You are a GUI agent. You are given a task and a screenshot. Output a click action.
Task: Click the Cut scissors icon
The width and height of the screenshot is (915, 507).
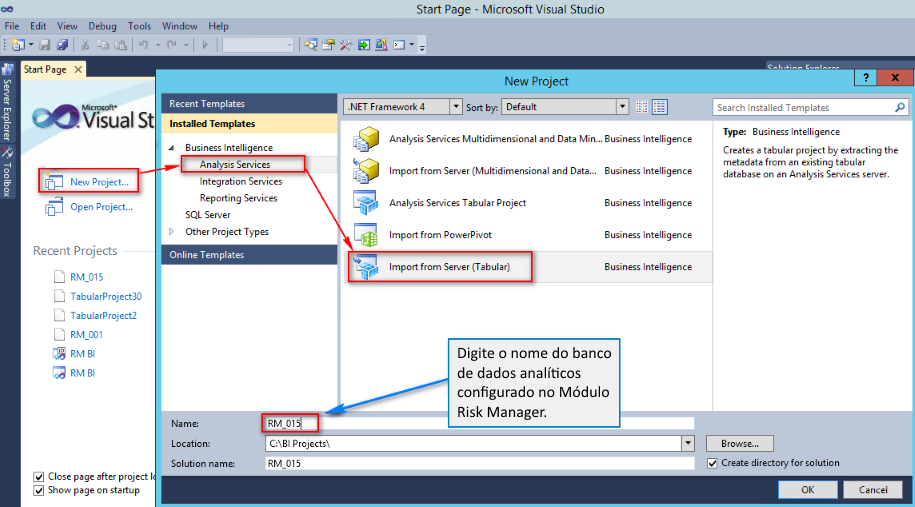click(x=85, y=45)
